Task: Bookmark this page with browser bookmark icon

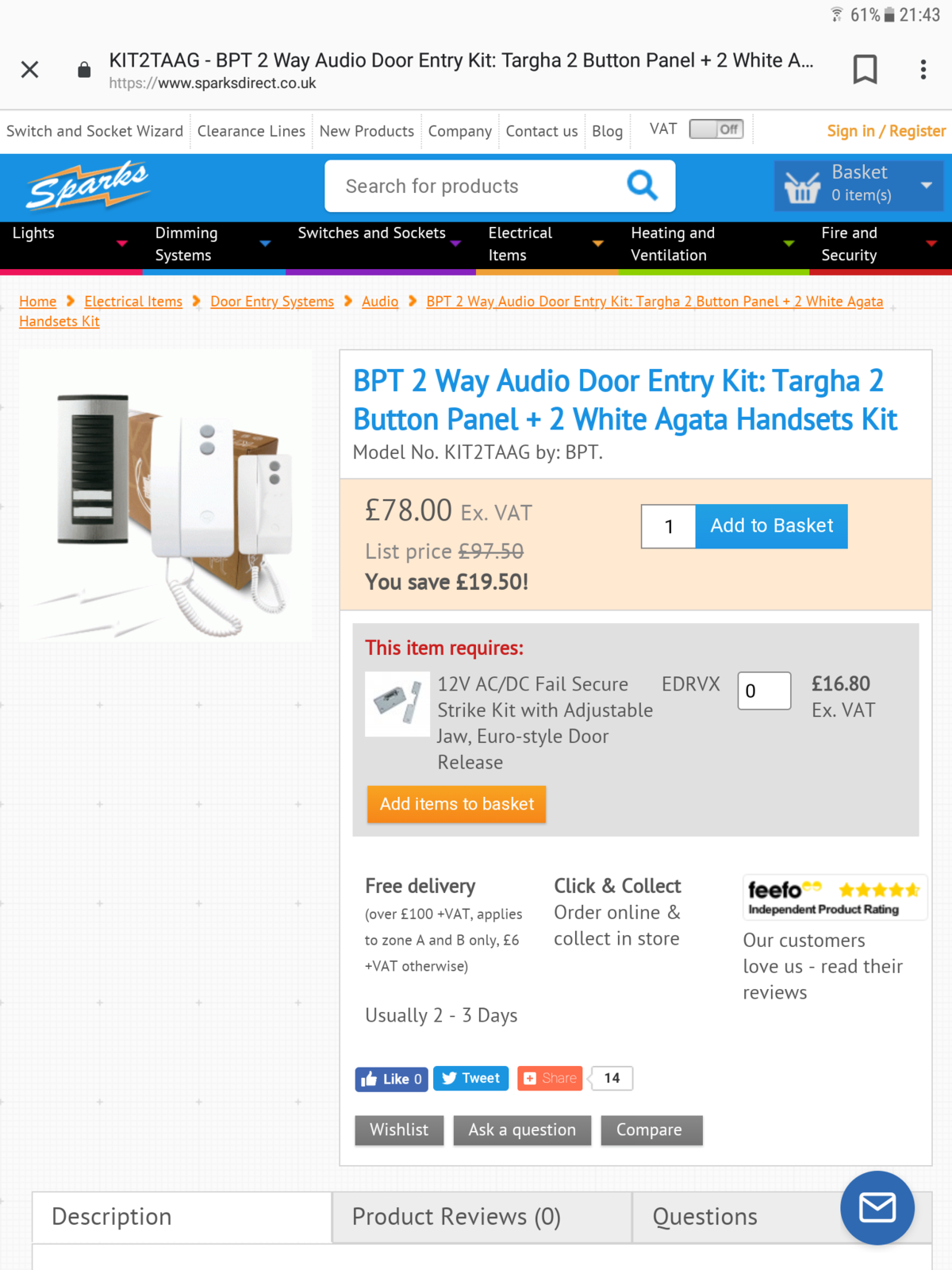Action: (865, 69)
